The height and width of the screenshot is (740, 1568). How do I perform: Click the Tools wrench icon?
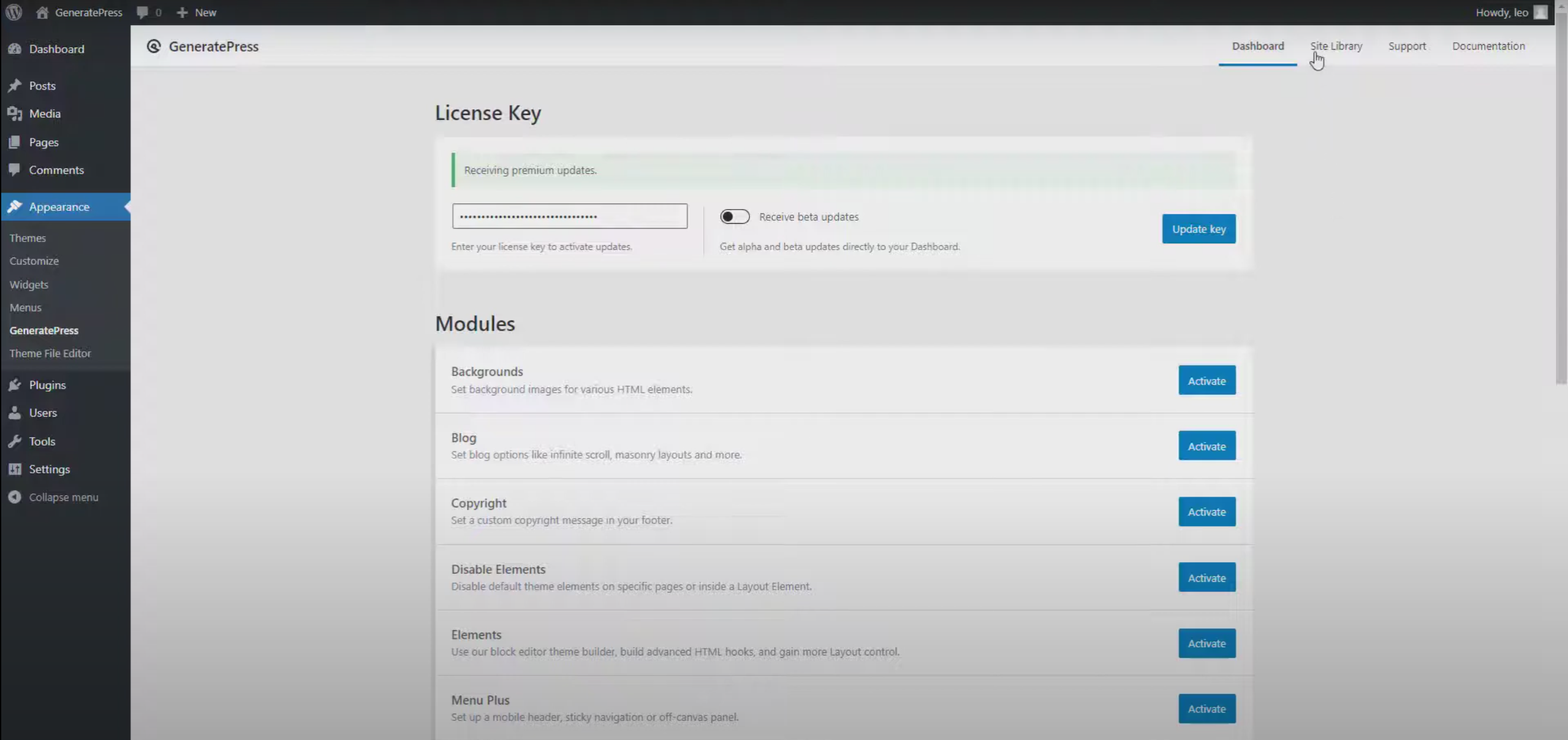[x=15, y=441]
